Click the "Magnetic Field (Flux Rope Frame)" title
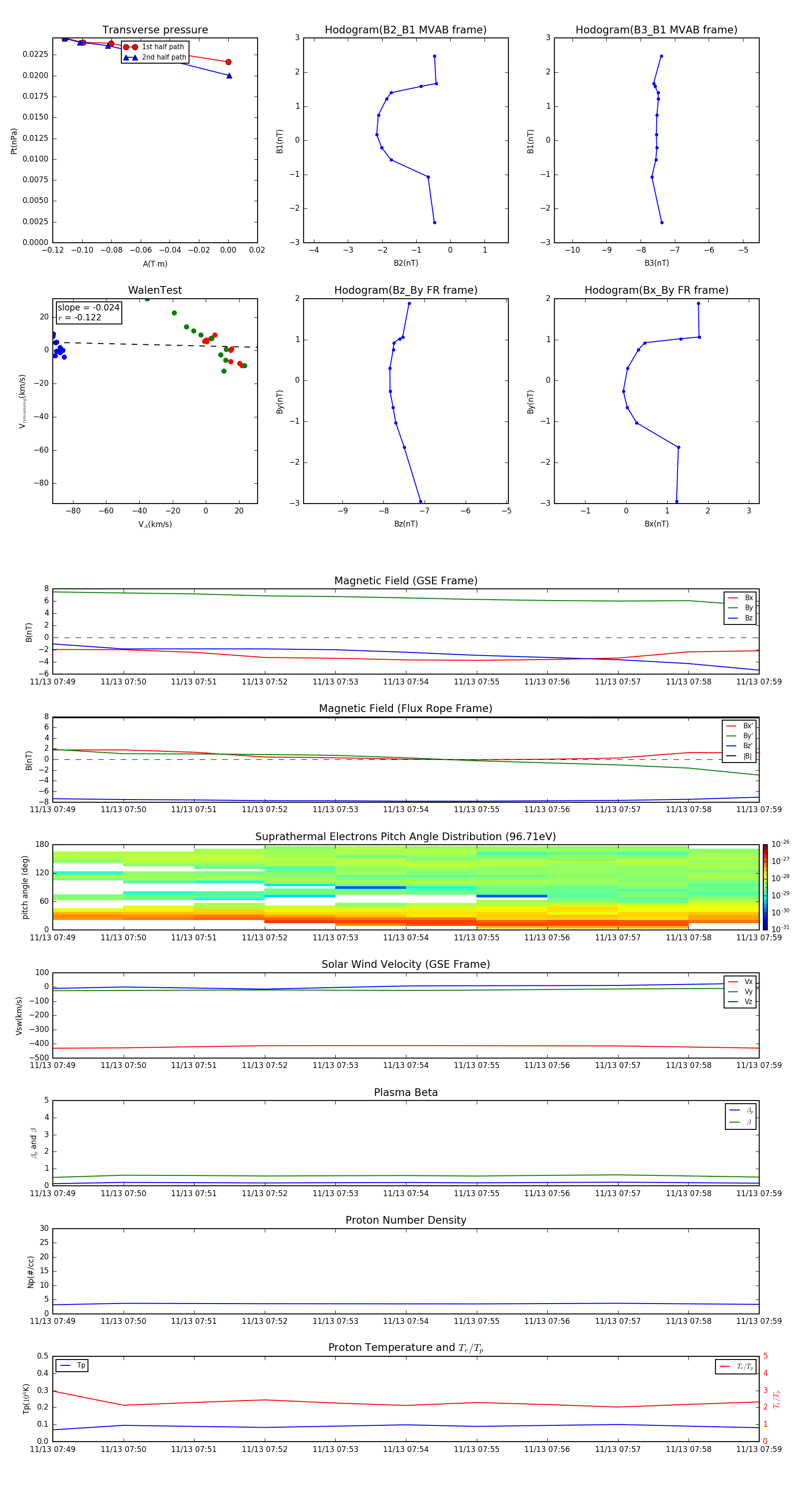Screen dimensions: 812x1489 coord(406,709)
